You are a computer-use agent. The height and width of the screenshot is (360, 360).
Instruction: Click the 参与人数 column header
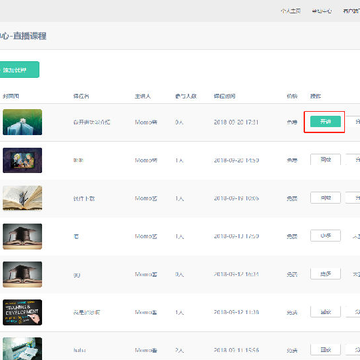click(x=186, y=96)
